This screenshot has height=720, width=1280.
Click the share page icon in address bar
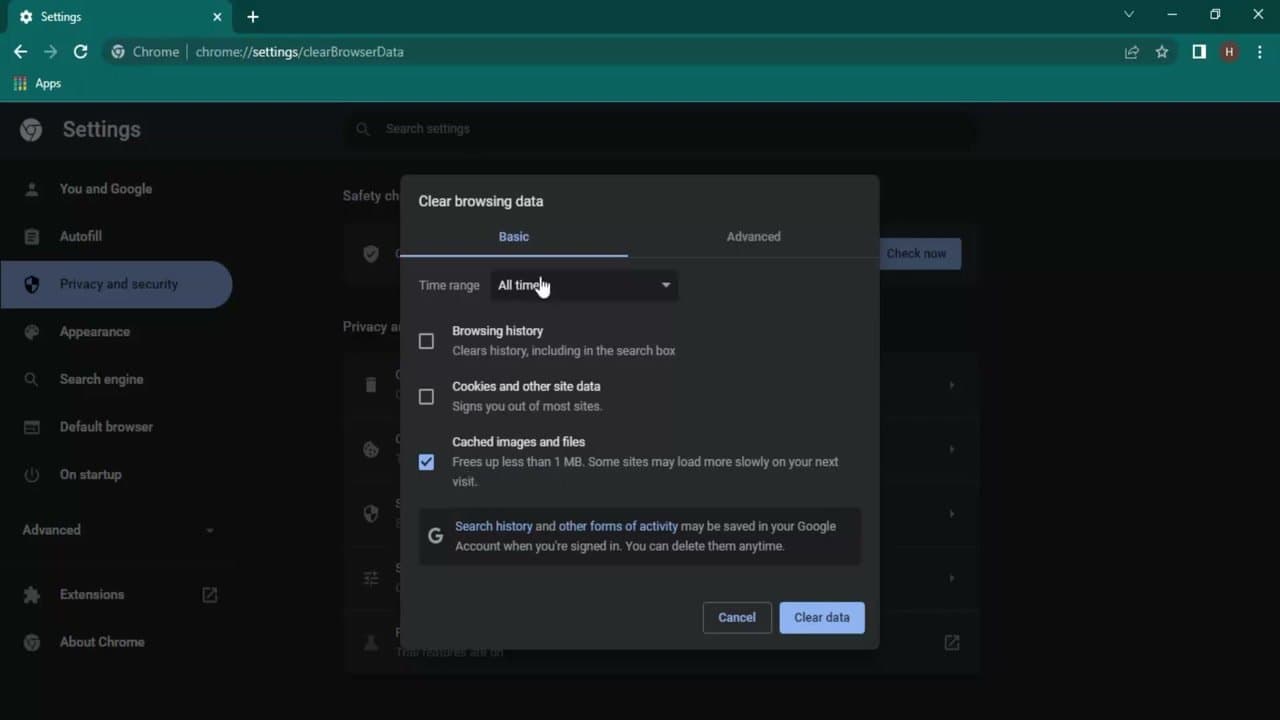[1132, 52]
